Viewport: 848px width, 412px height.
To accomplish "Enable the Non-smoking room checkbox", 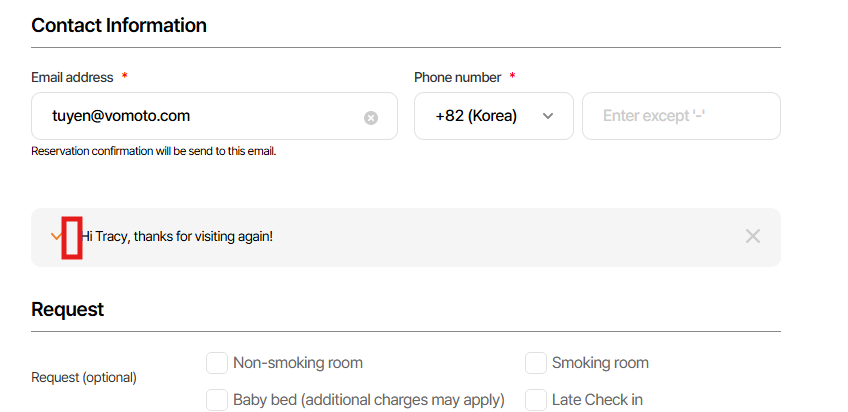I will (x=217, y=363).
